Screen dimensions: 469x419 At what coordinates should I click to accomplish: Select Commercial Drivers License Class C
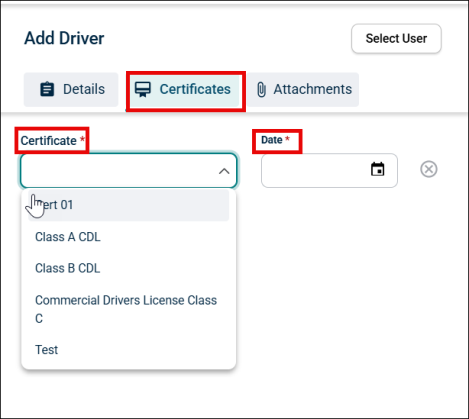click(128, 309)
